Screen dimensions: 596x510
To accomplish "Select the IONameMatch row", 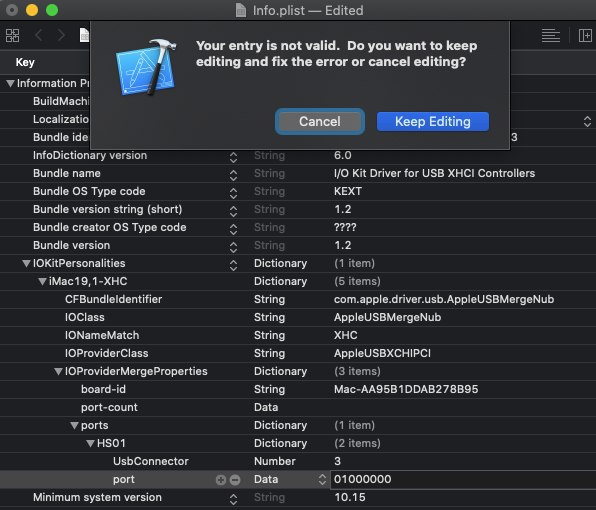I will pos(298,335).
